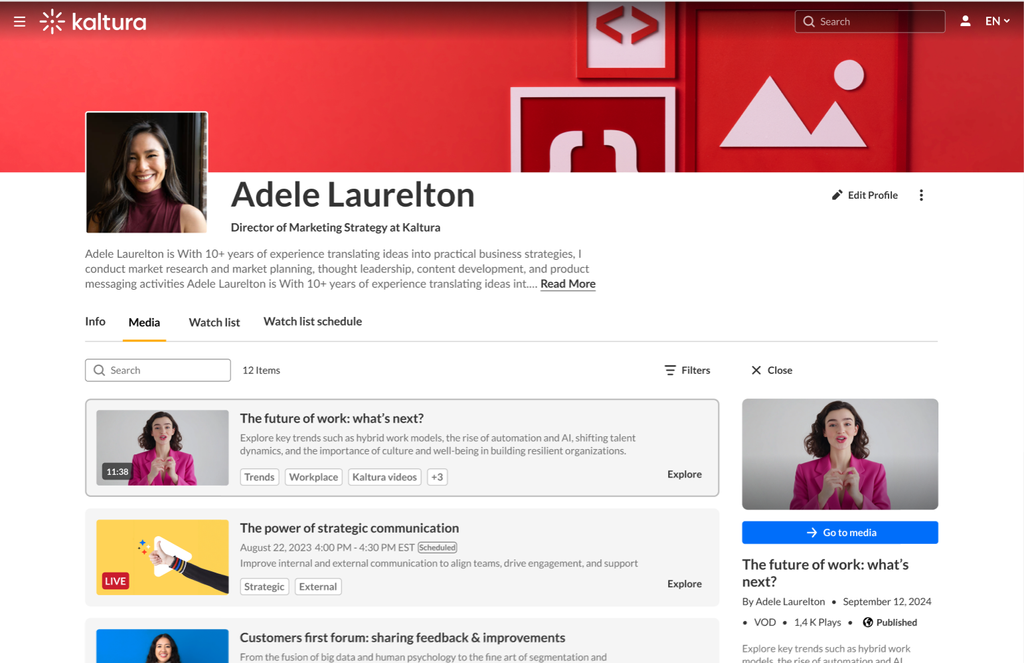This screenshot has height=663, width=1024.
Task: Click the 11:38 duration badge
Action: pyautogui.click(x=118, y=472)
